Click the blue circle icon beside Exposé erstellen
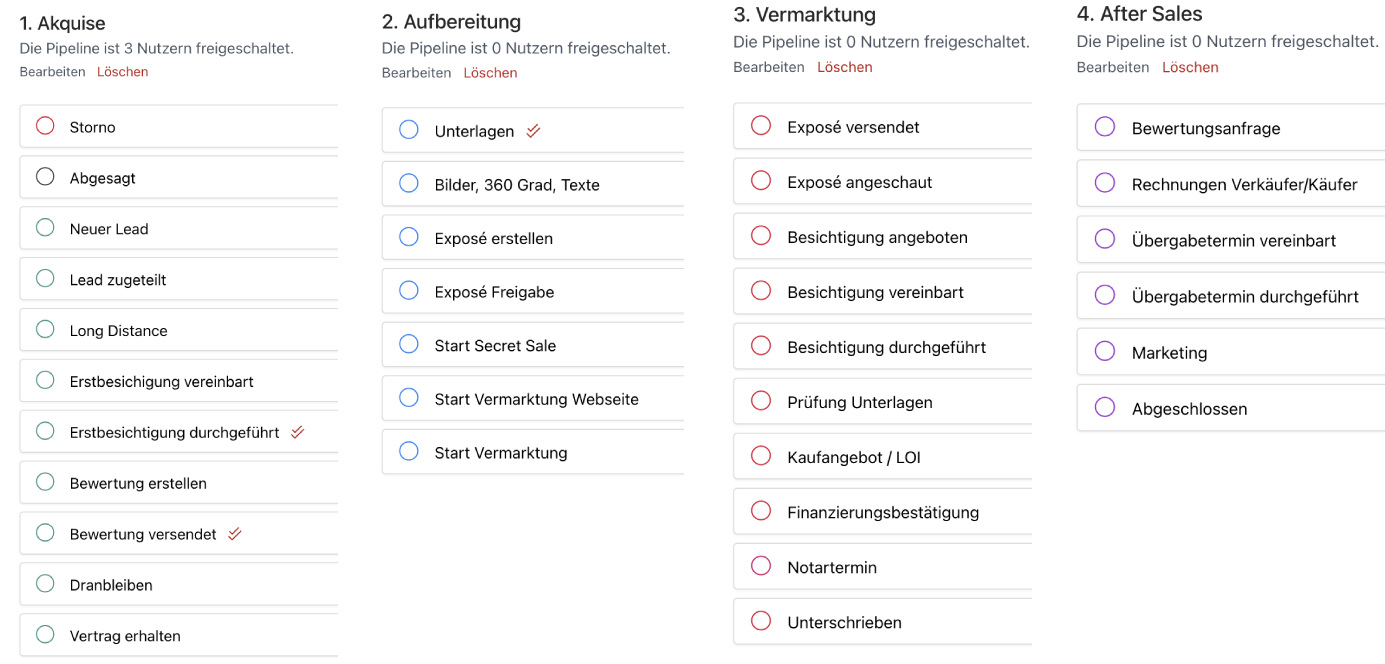The height and width of the screenshot is (664, 1385). (x=408, y=237)
